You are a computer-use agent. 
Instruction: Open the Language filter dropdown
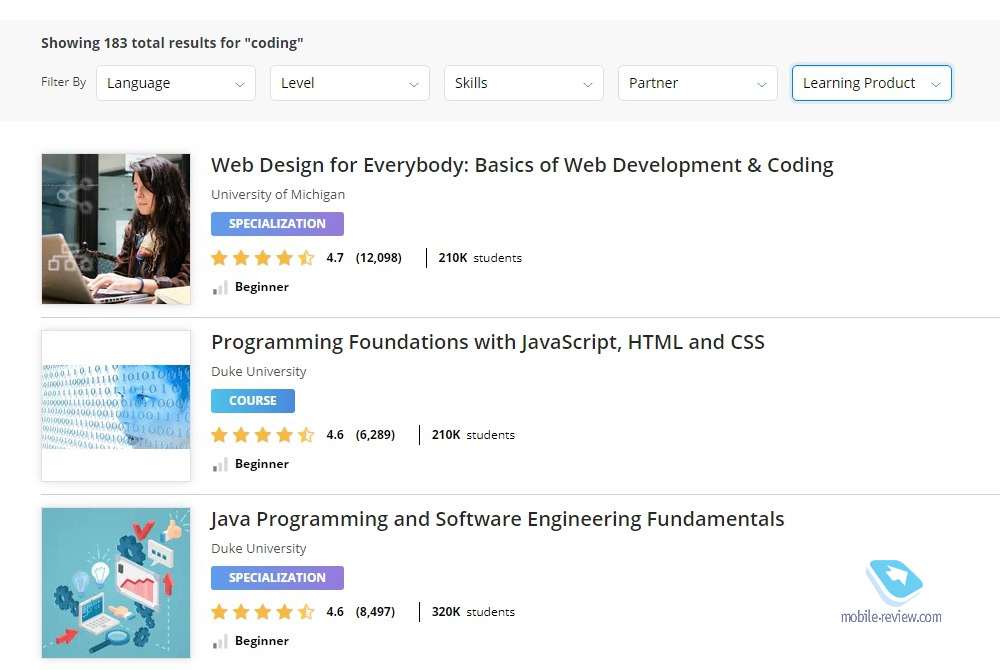(175, 83)
